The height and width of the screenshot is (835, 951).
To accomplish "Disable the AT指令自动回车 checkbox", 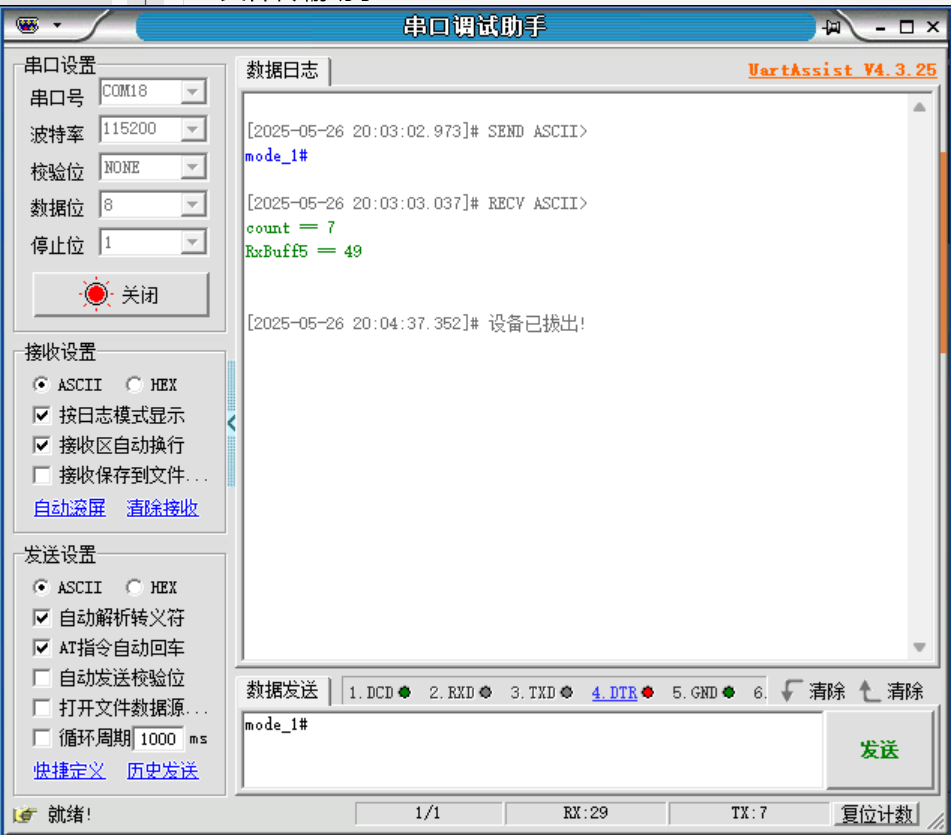I will (x=41, y=647).
